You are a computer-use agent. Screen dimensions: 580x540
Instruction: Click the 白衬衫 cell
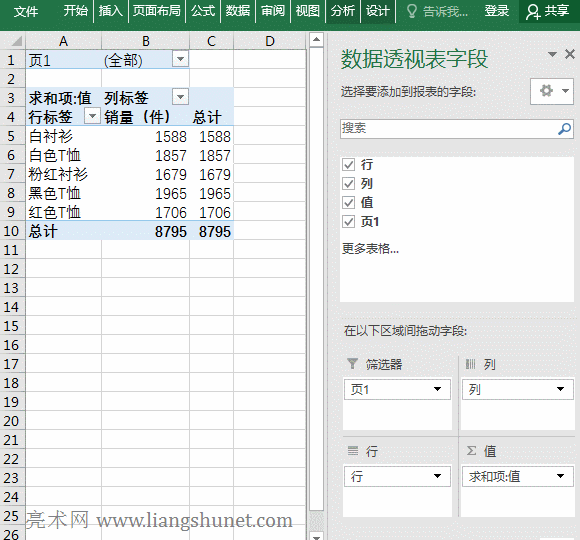pyautogui.click(x=63, y=136)
